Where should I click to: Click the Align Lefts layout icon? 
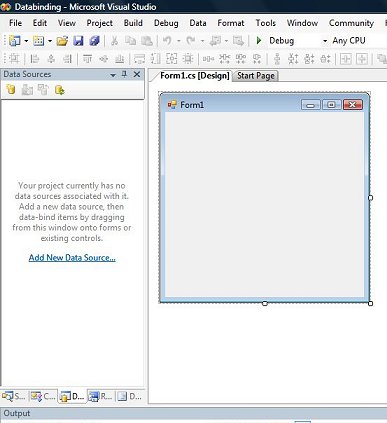(34, 59)
